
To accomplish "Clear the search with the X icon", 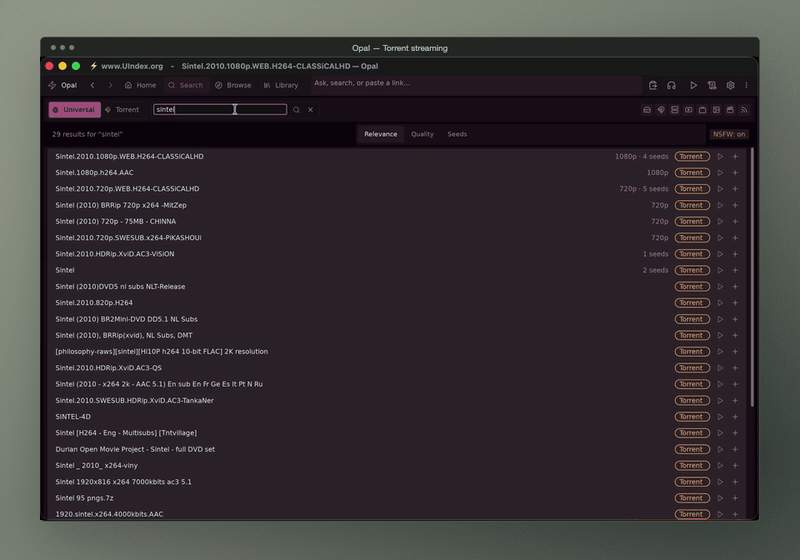I will coord(310,110).
